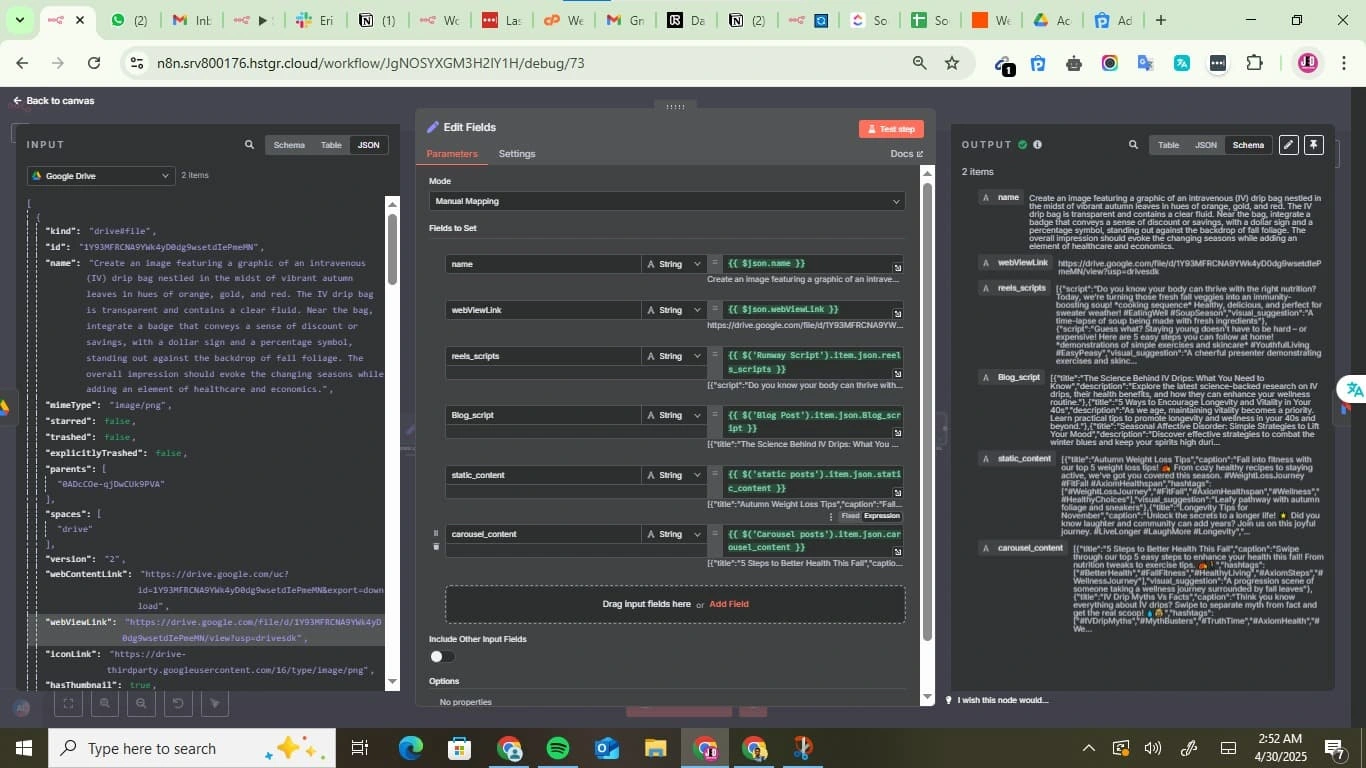Select the Parameters tab
This screenshot has width=1366, height=768.
[452, 154]
